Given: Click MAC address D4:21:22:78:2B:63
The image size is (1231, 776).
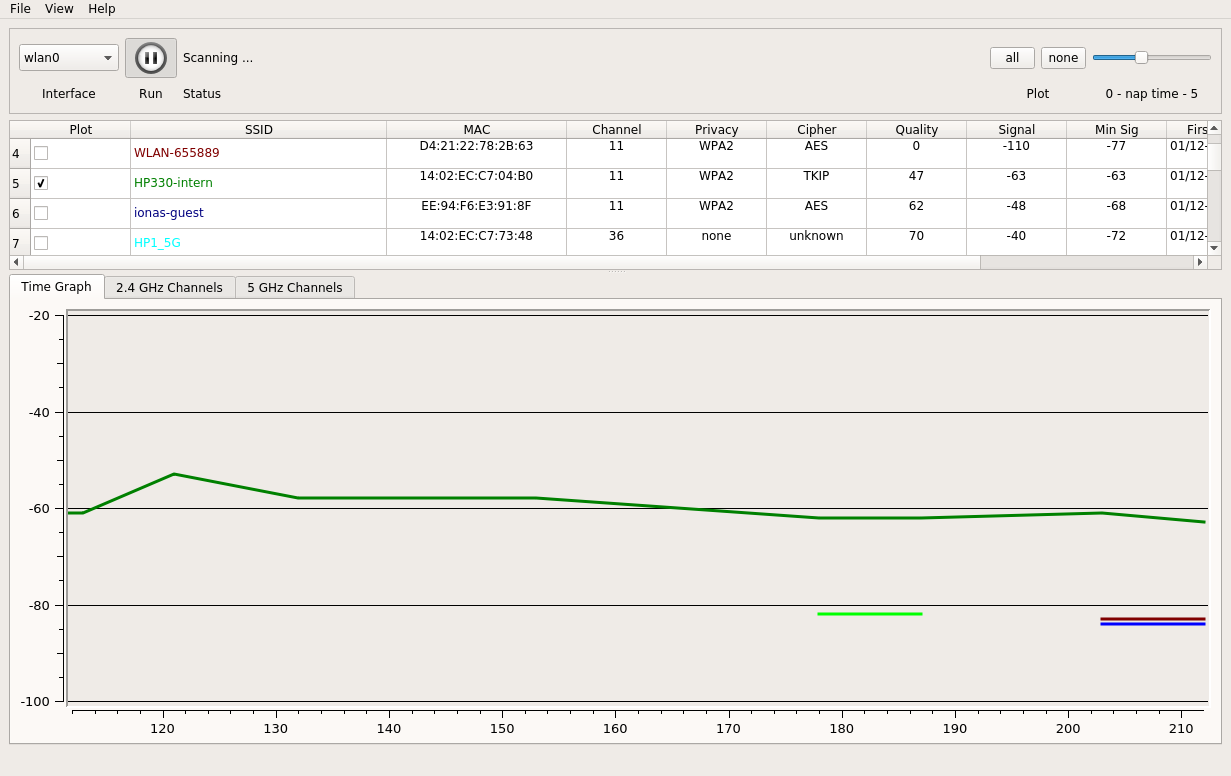Looking at the screenshot, I should click(477, 146).
